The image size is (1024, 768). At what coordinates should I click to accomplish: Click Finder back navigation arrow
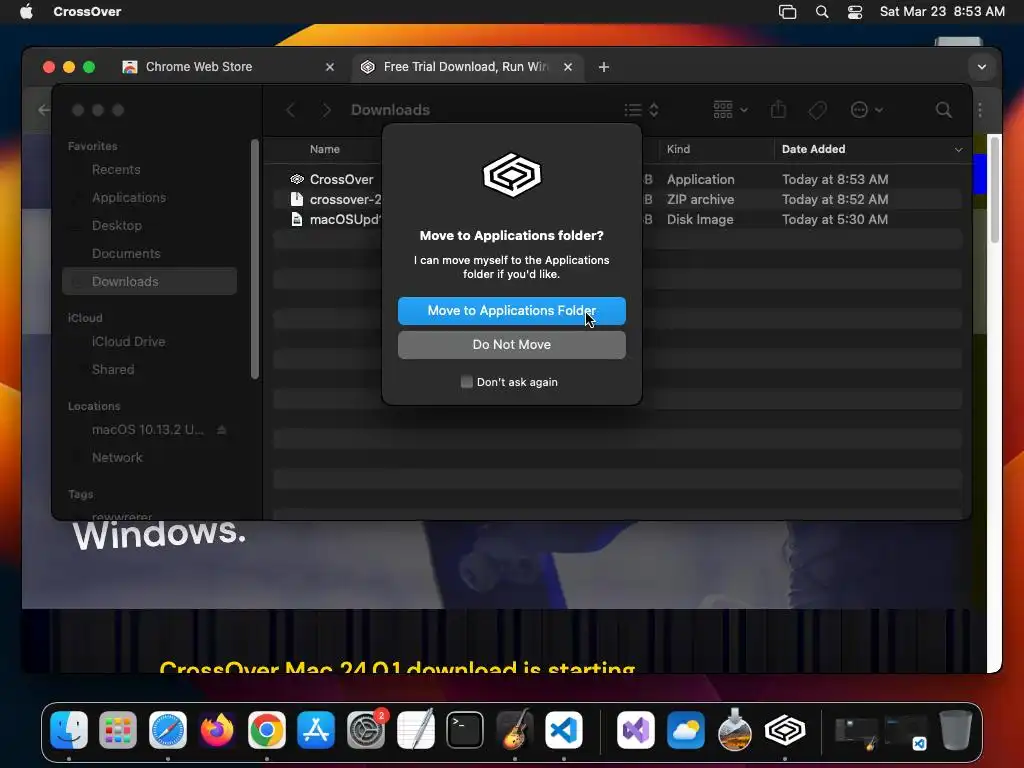[291, 110]
